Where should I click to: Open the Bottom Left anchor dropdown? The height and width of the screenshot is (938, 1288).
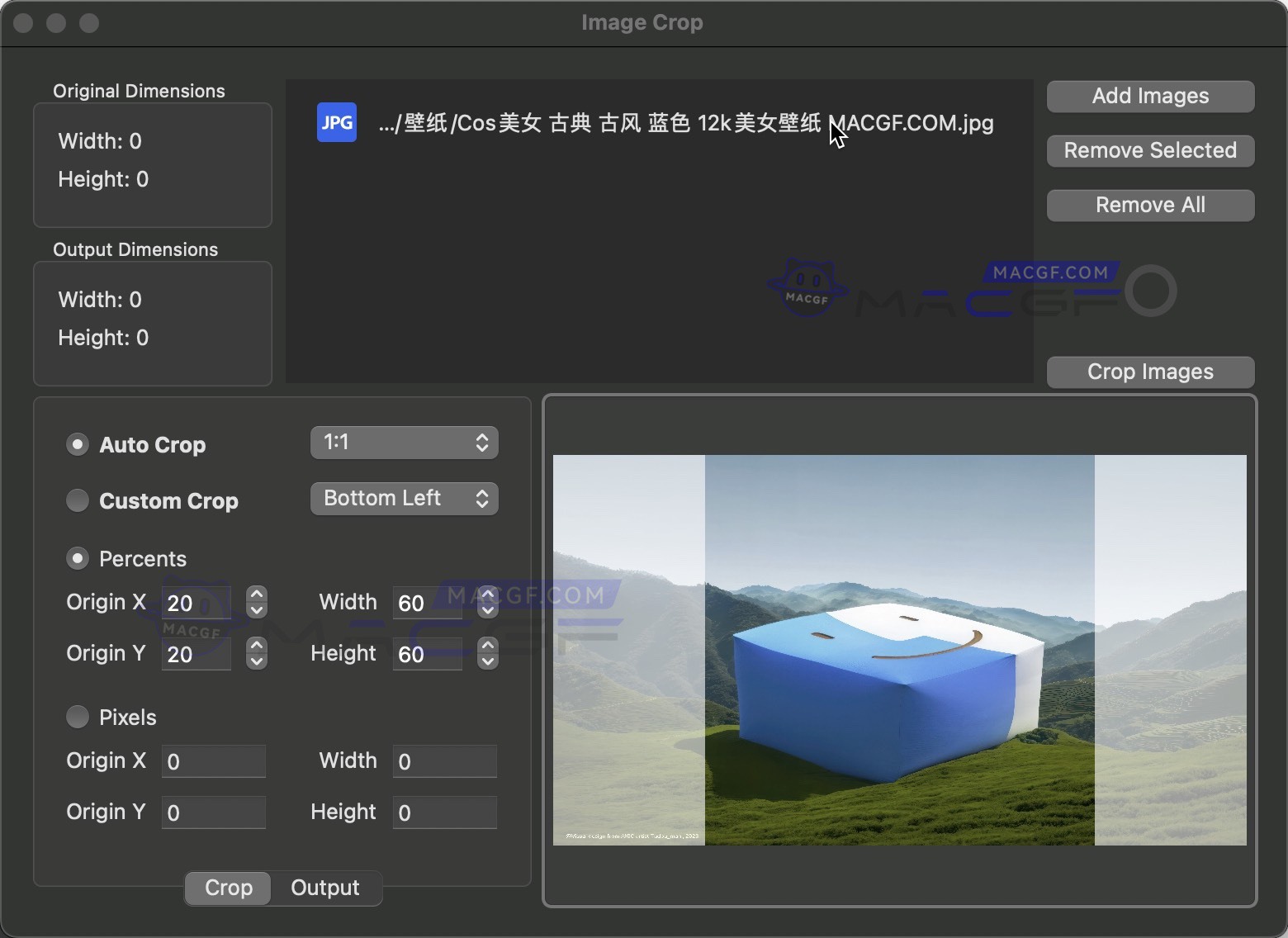404,498
